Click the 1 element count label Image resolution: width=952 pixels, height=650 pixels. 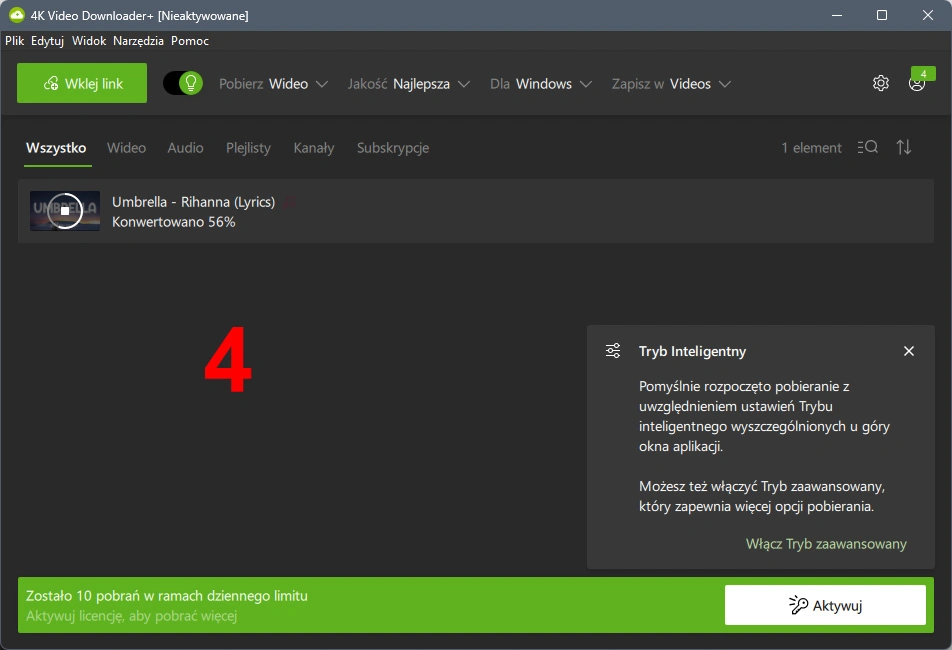[x=811, y=148]
